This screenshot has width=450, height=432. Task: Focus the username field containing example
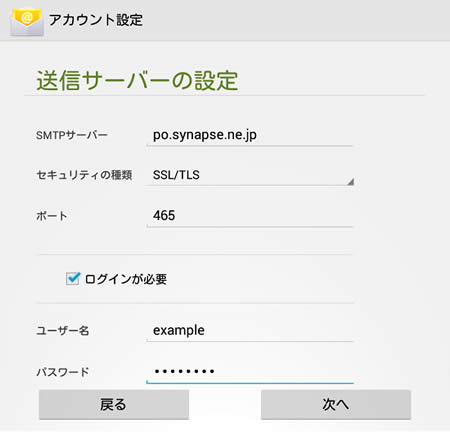click(x=249, y=330)
